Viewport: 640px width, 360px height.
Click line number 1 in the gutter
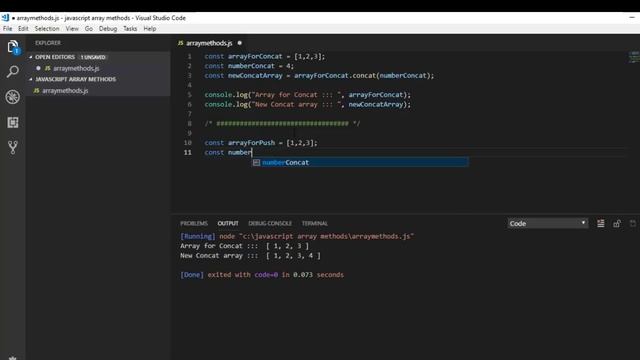click(189, 56)
